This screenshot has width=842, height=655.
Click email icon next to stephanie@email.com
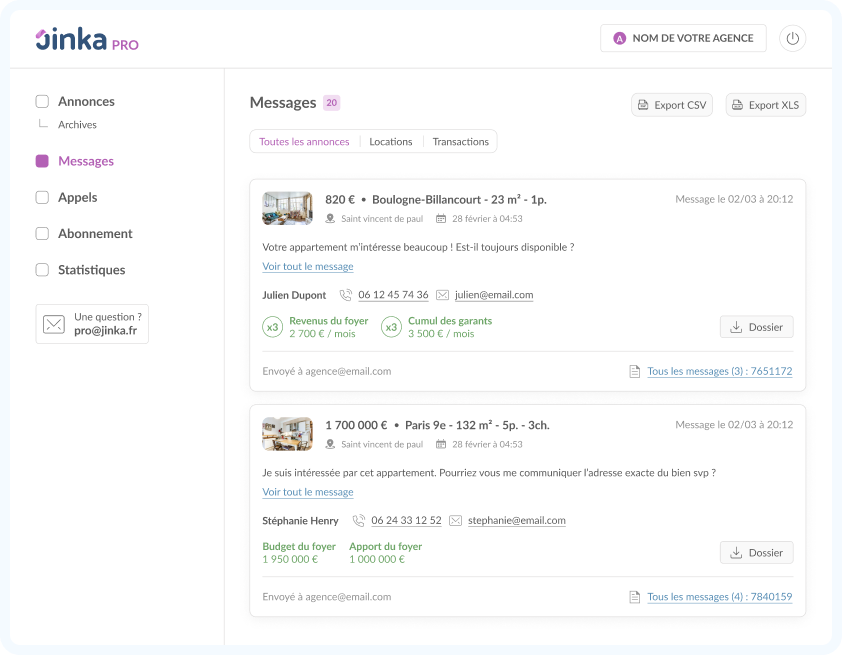(456, 521)
